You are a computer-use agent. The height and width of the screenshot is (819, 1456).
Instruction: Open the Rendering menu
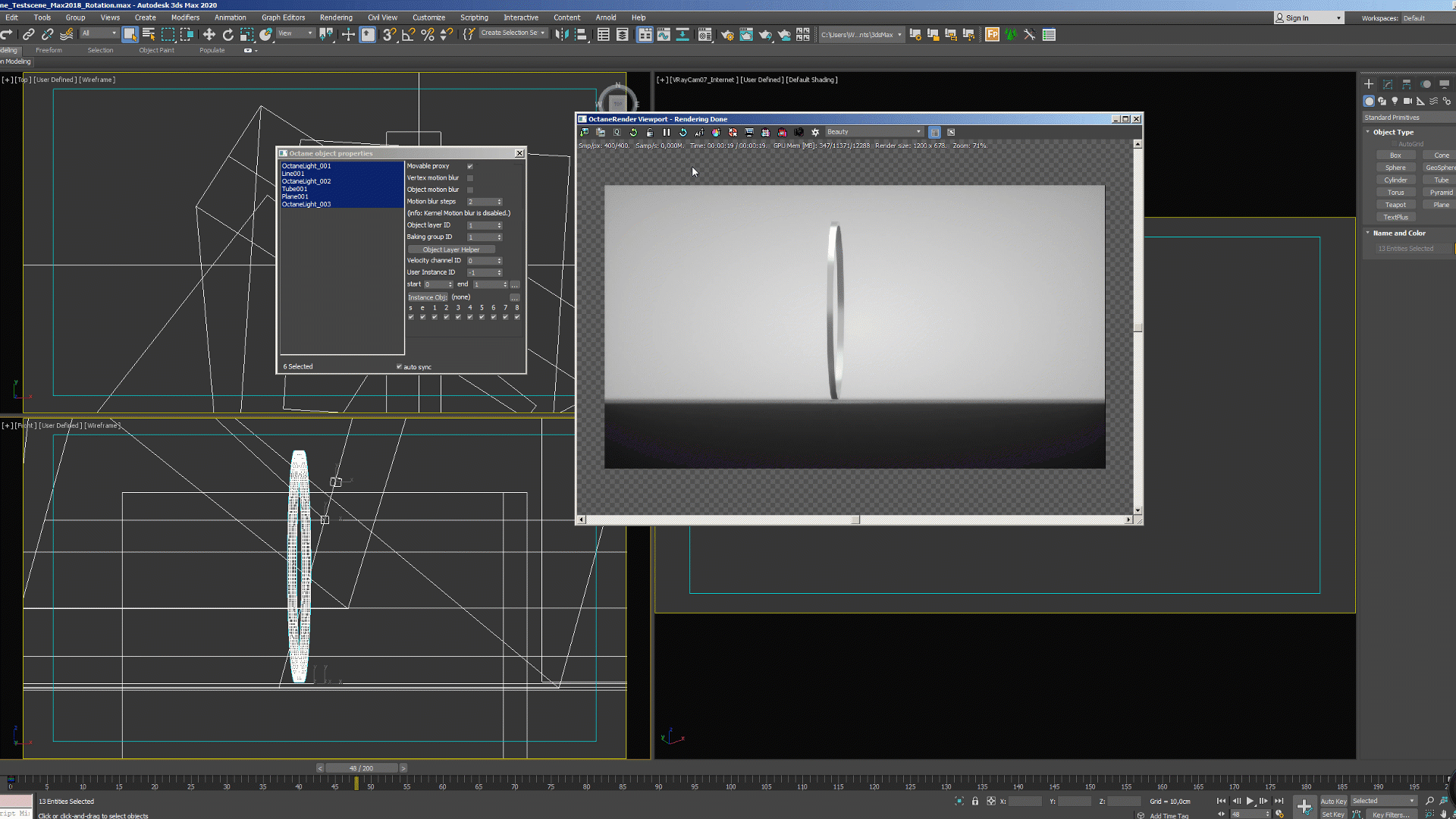[335, 17]
